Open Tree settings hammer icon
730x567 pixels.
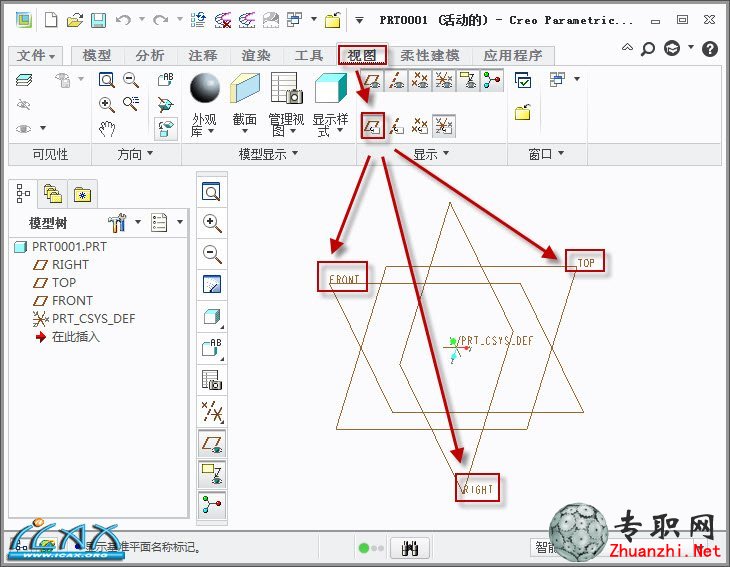tap(117, 223)
